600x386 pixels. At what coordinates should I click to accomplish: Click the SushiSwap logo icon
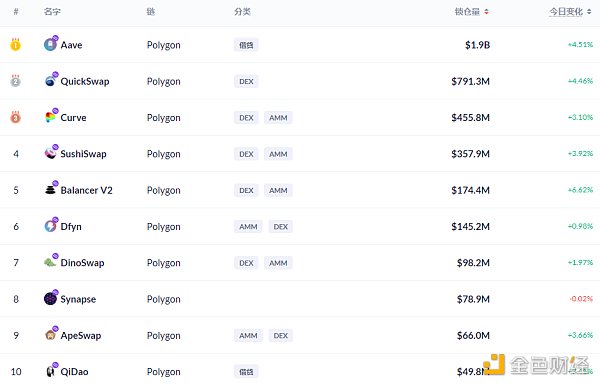coord(50,153)
